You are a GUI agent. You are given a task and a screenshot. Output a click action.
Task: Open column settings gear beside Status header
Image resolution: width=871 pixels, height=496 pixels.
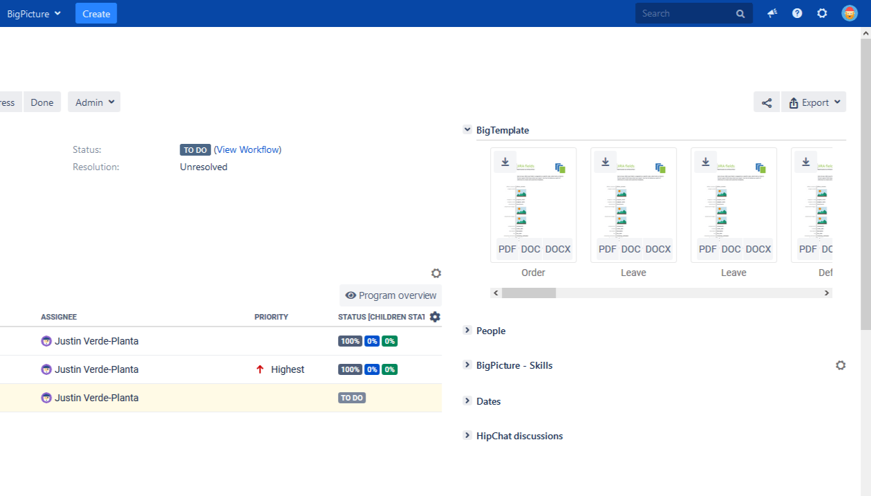coord(435,317)
